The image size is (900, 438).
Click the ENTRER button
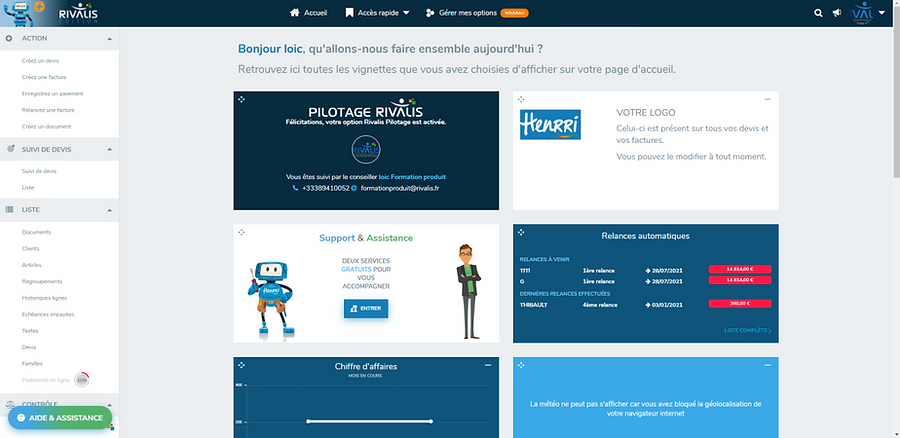(366, 308)
